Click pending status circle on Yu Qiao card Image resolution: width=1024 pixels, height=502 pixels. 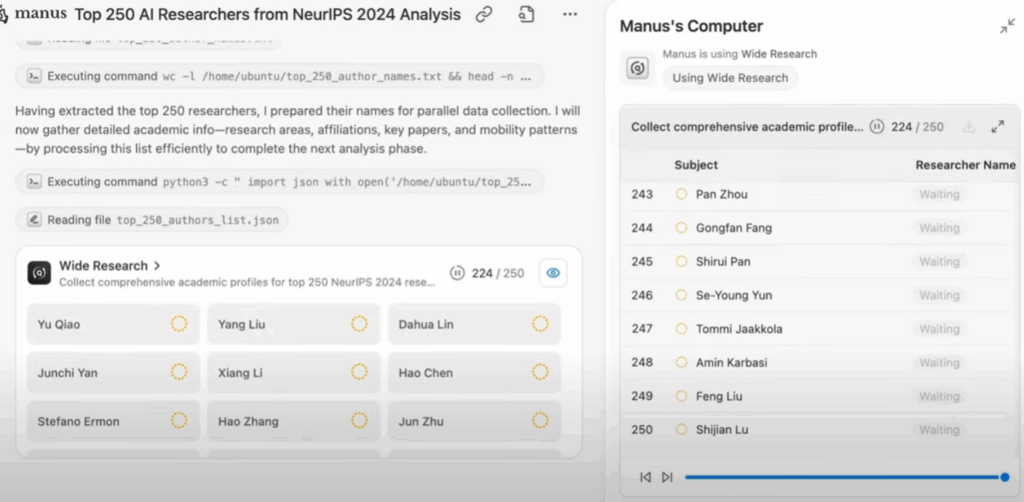179,324
